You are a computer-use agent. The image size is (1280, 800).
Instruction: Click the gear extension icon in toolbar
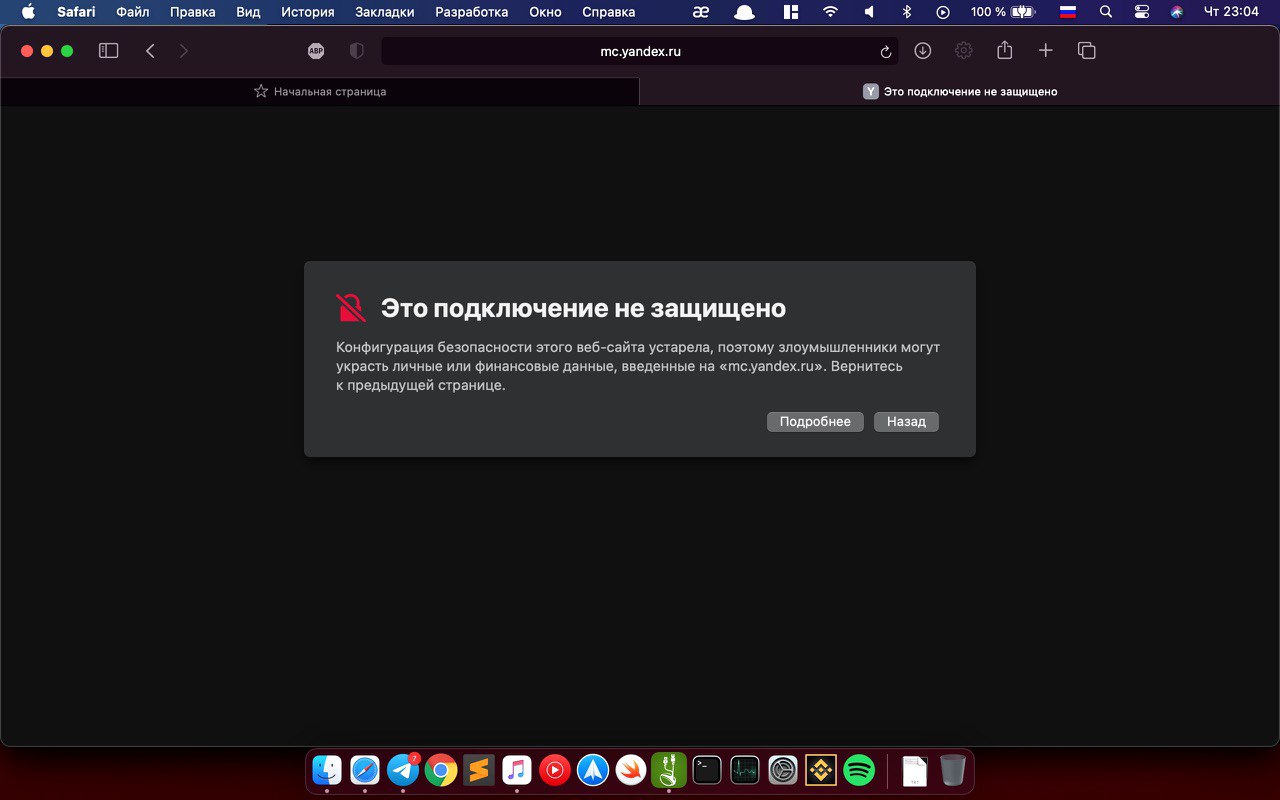963,51
